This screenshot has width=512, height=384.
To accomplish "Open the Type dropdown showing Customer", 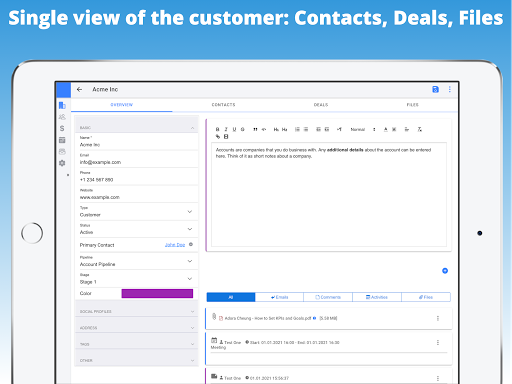I will (x=136, y=212).
